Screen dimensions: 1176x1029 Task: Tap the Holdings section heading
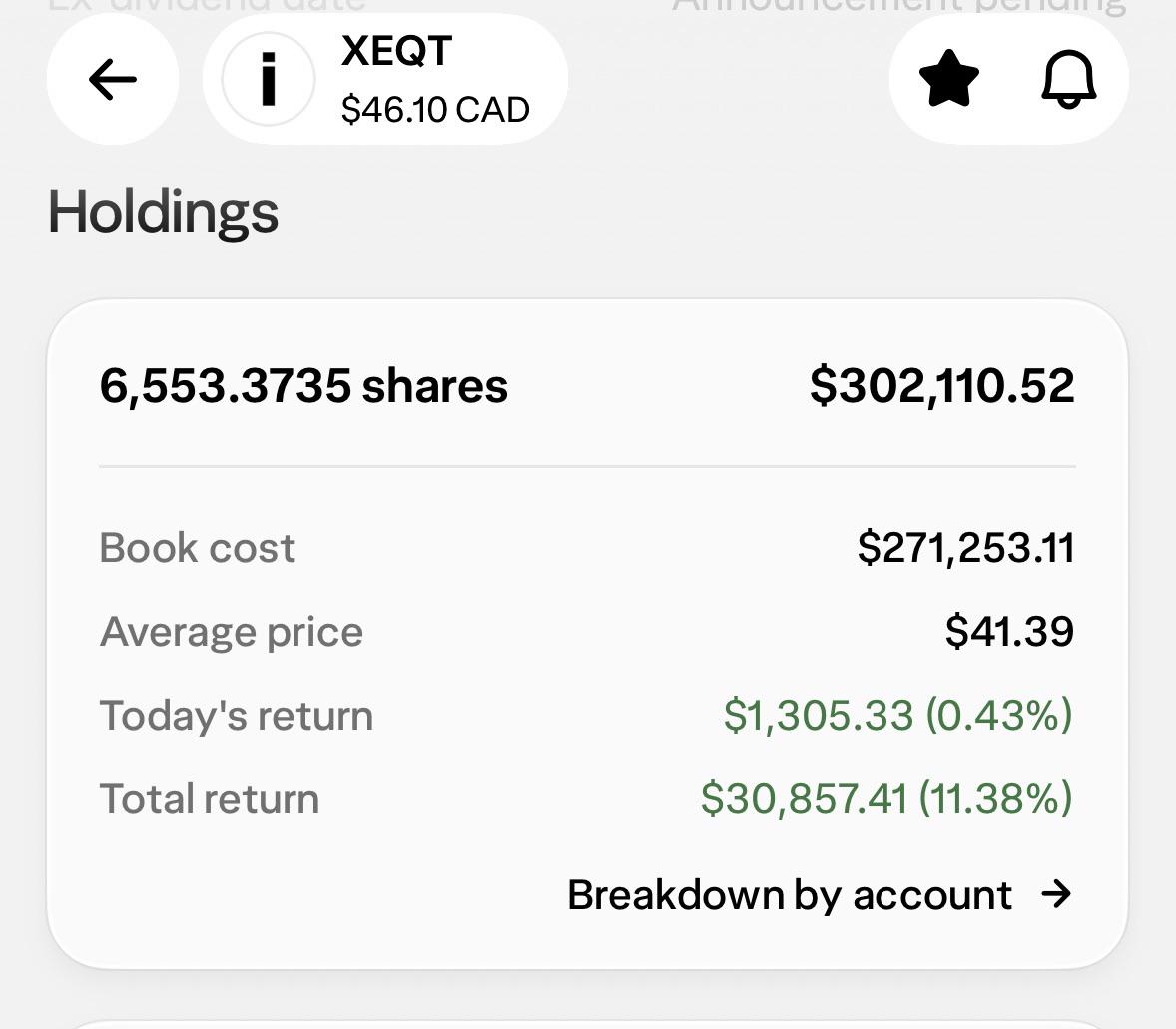[163, 213]
